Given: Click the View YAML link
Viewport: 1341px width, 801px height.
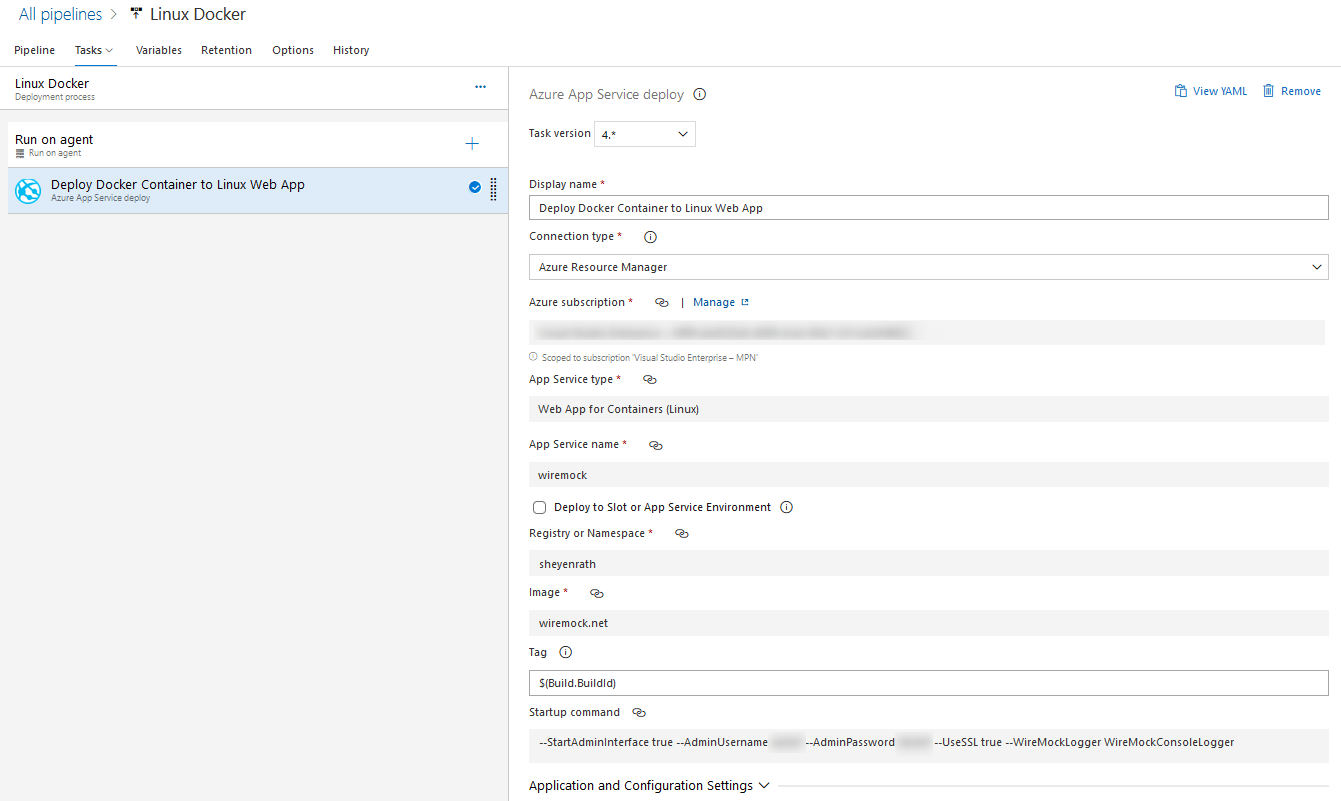Looking at the screenshot, I should pyautogui.click(x=1220, y=91).
